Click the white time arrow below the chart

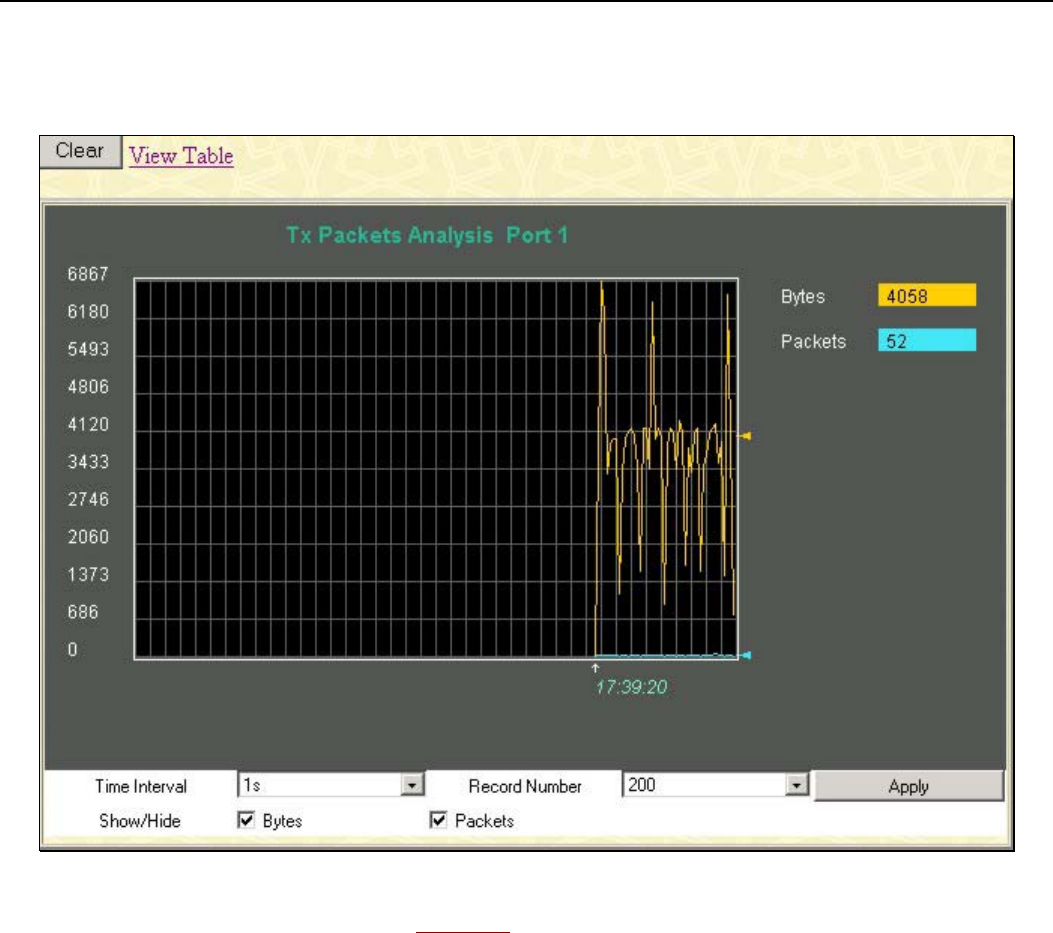[x=596, y=667]
